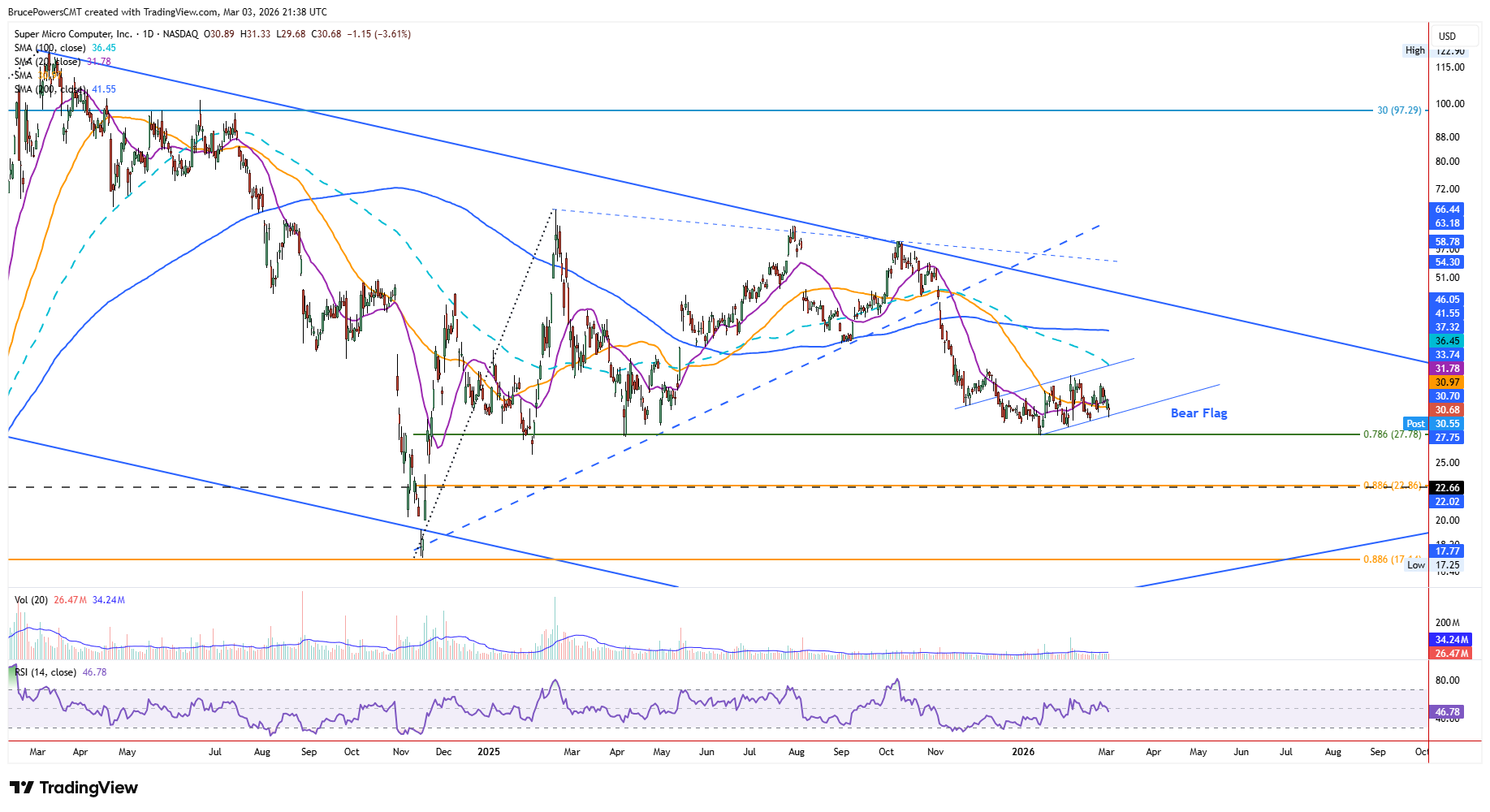
Task: Click the 37.32 price axis label
Action: 1447,327
